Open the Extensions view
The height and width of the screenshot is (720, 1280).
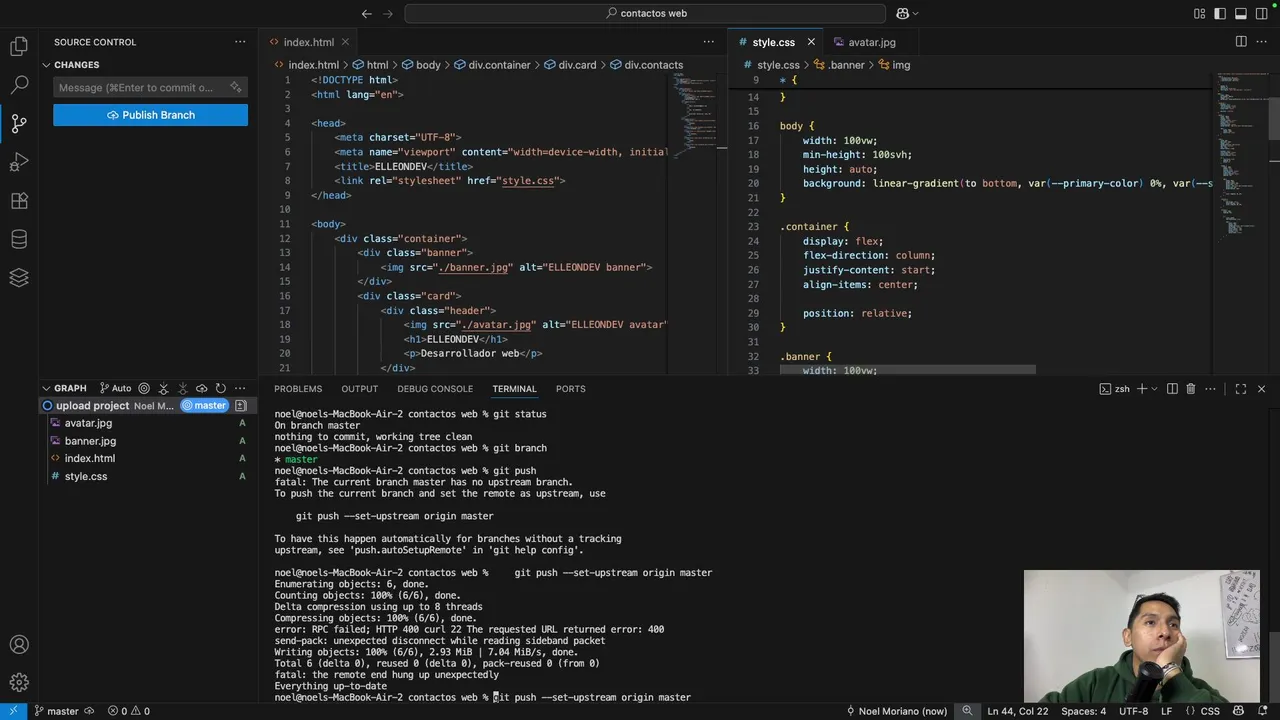(x=19, y=201)
